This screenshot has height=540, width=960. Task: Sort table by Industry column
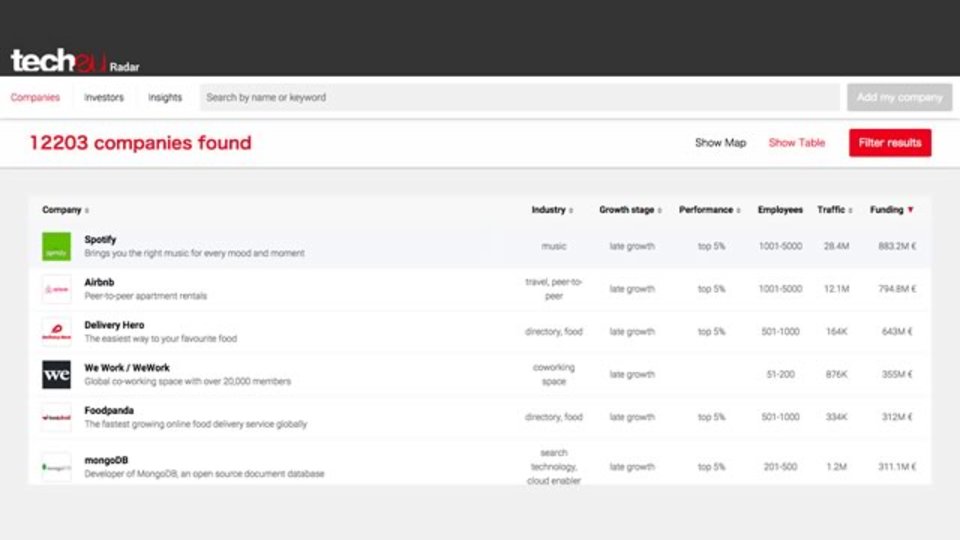(x=552, y=210)
